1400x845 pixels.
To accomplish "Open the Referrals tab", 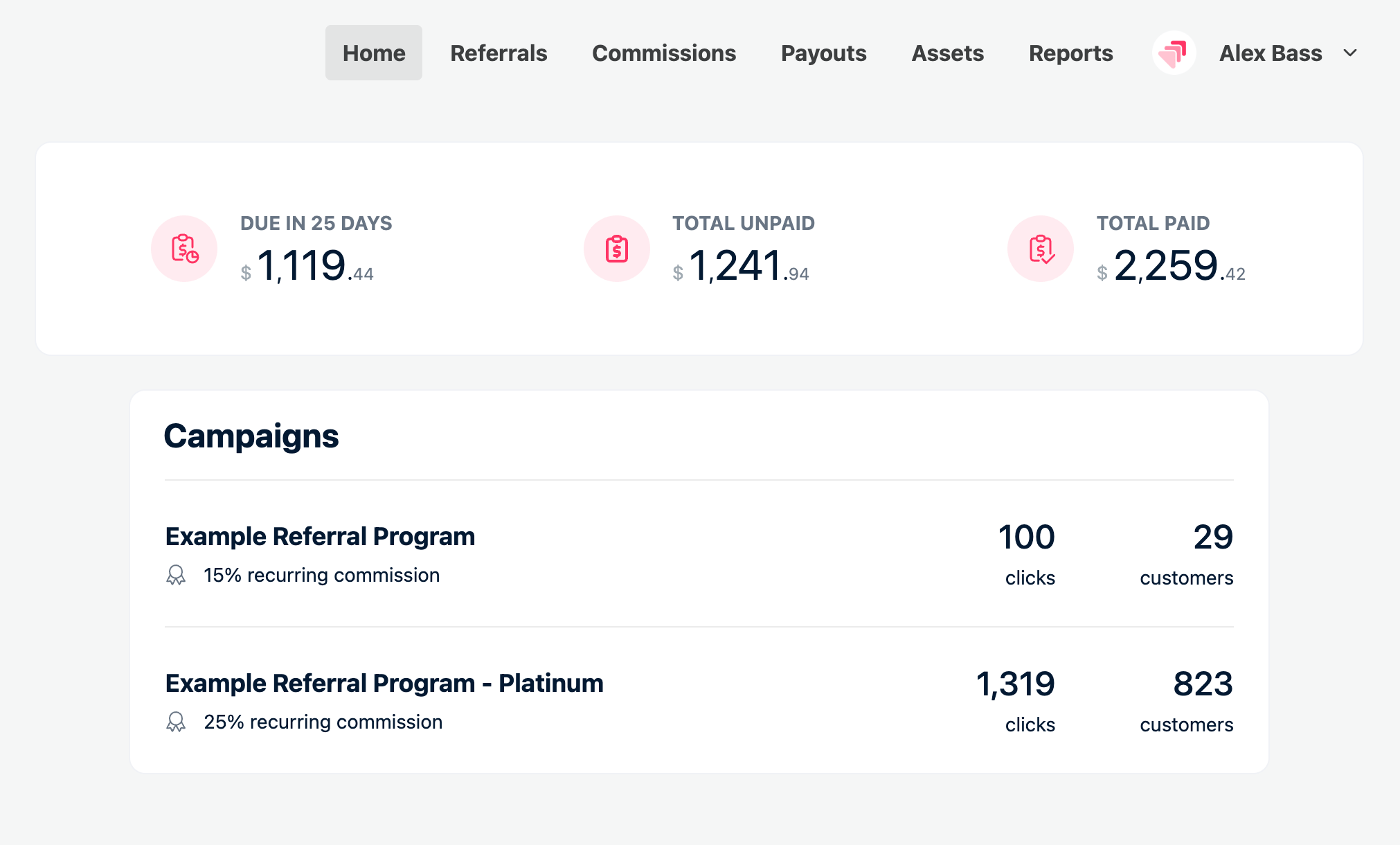I will pos(499,53).
